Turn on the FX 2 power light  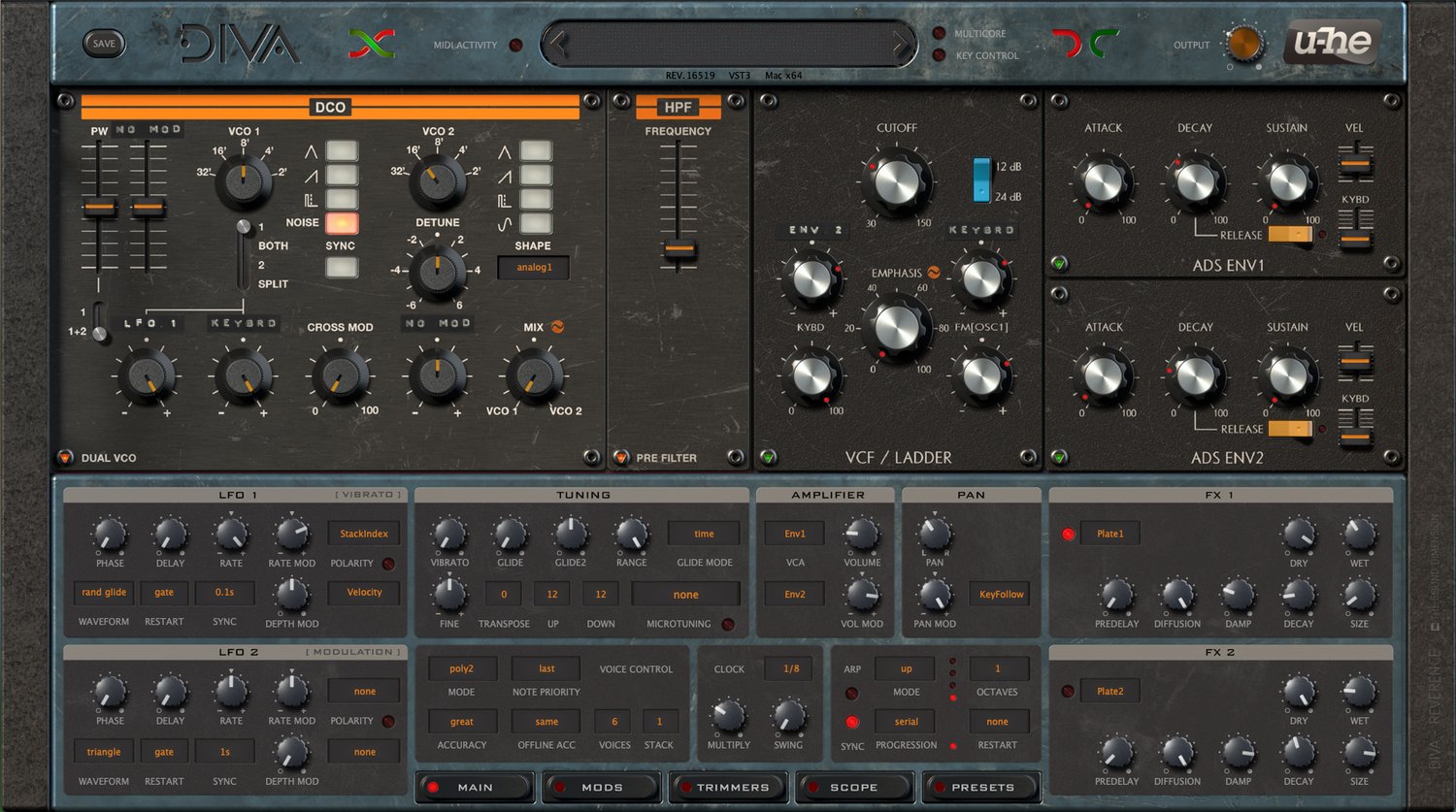pyautogui.click(x=1068, y=691)
